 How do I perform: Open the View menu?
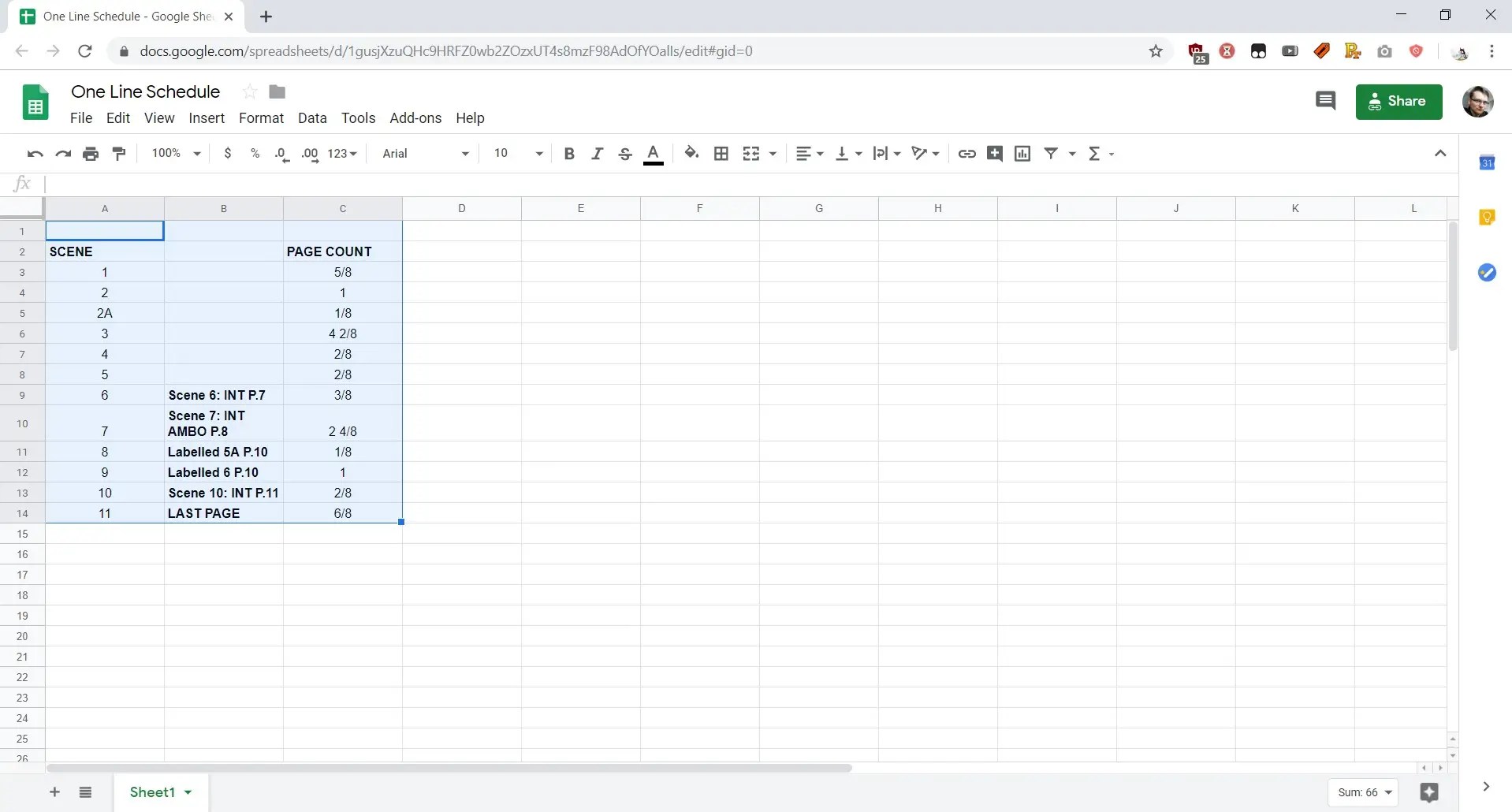[x=159, y=118]
